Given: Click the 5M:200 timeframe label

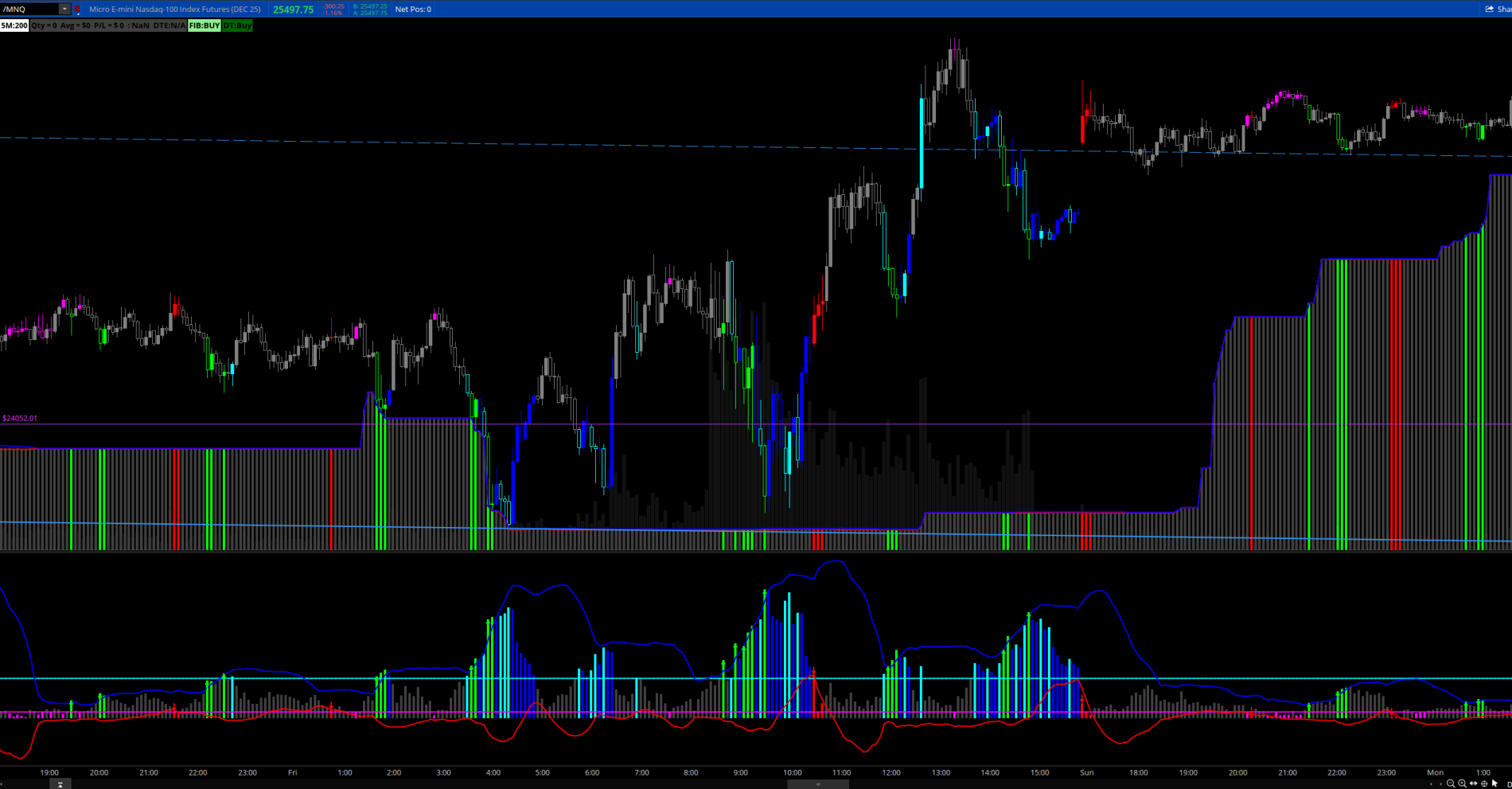Looking at the screenshot, I should (14, 25).
